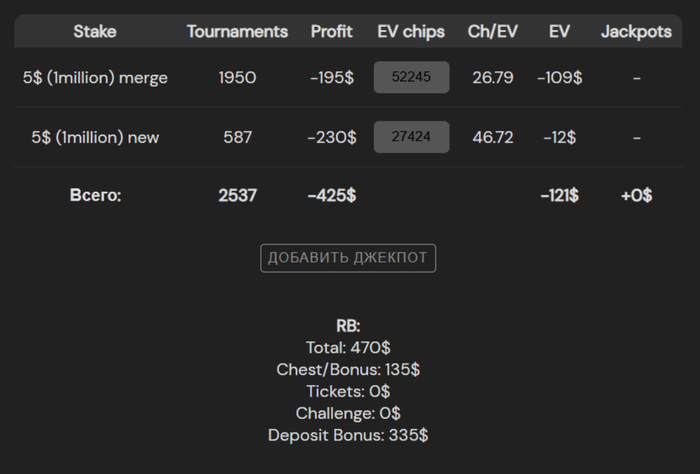Select the Tournaments column header

(237, 32)
